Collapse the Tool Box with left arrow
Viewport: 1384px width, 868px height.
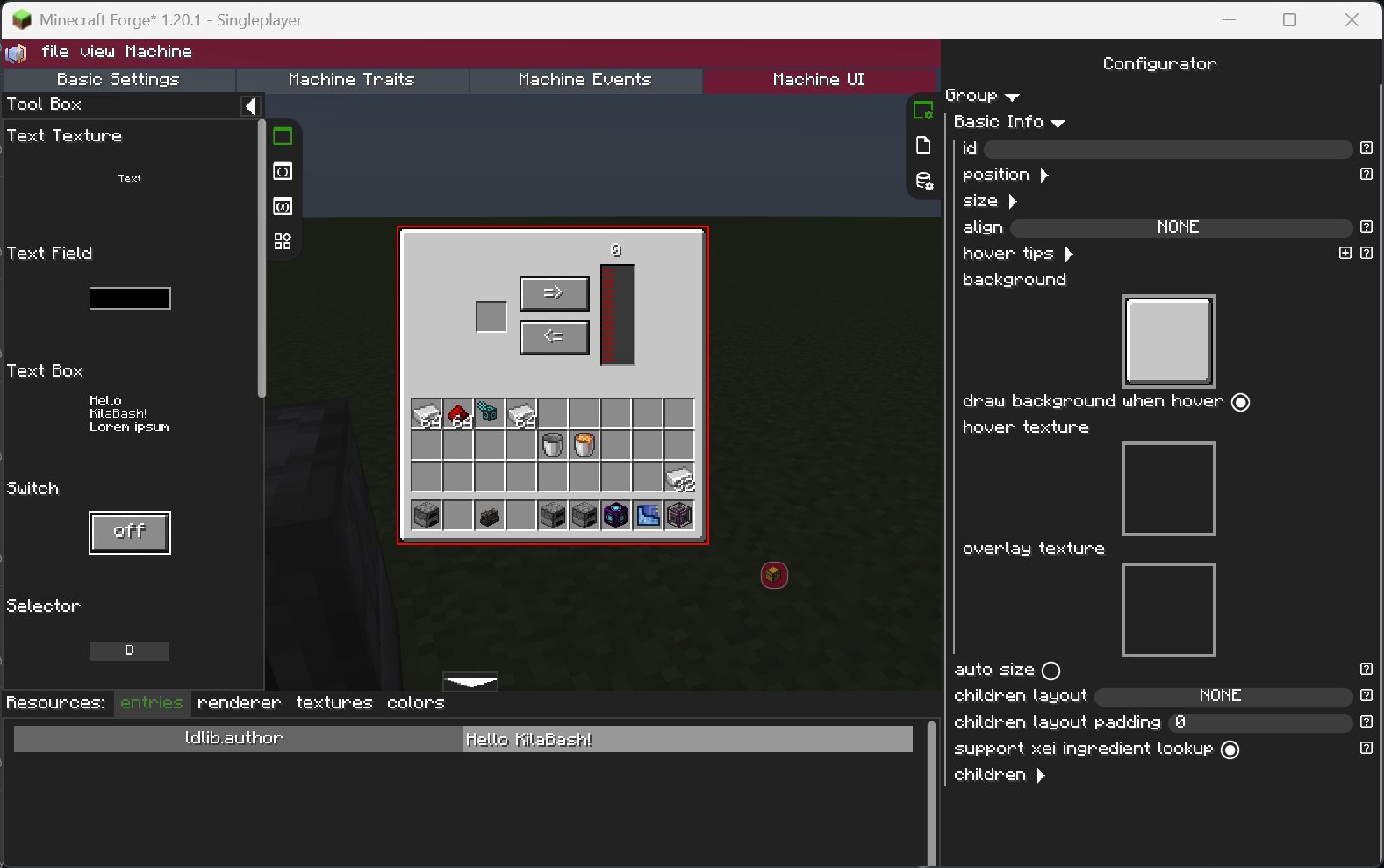[250, 106]
